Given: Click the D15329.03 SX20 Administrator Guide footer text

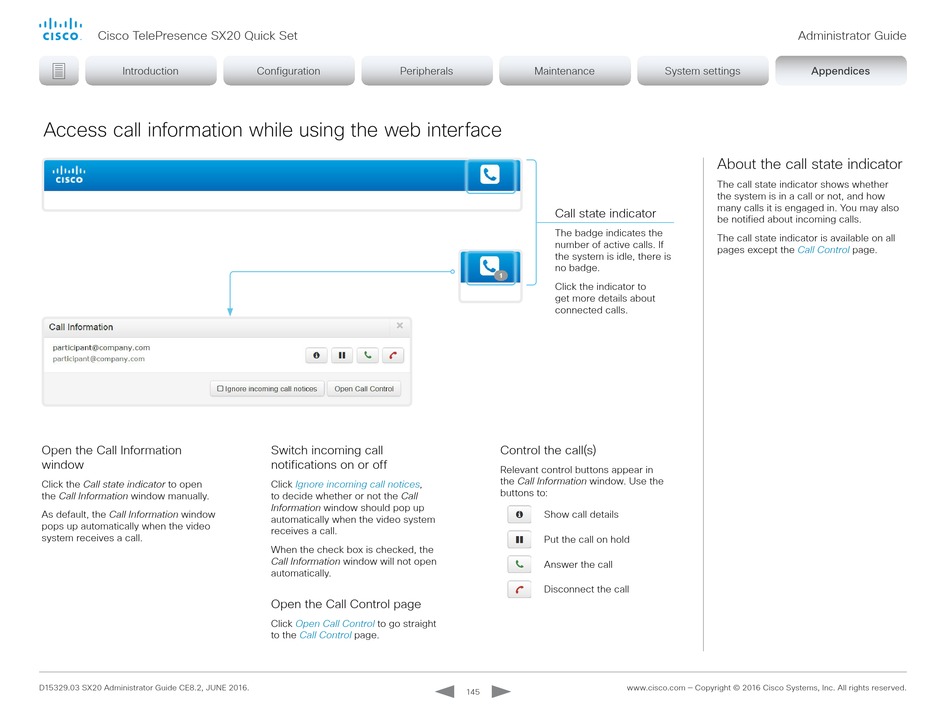Looking at the screenshot, I should click(144, 687).
